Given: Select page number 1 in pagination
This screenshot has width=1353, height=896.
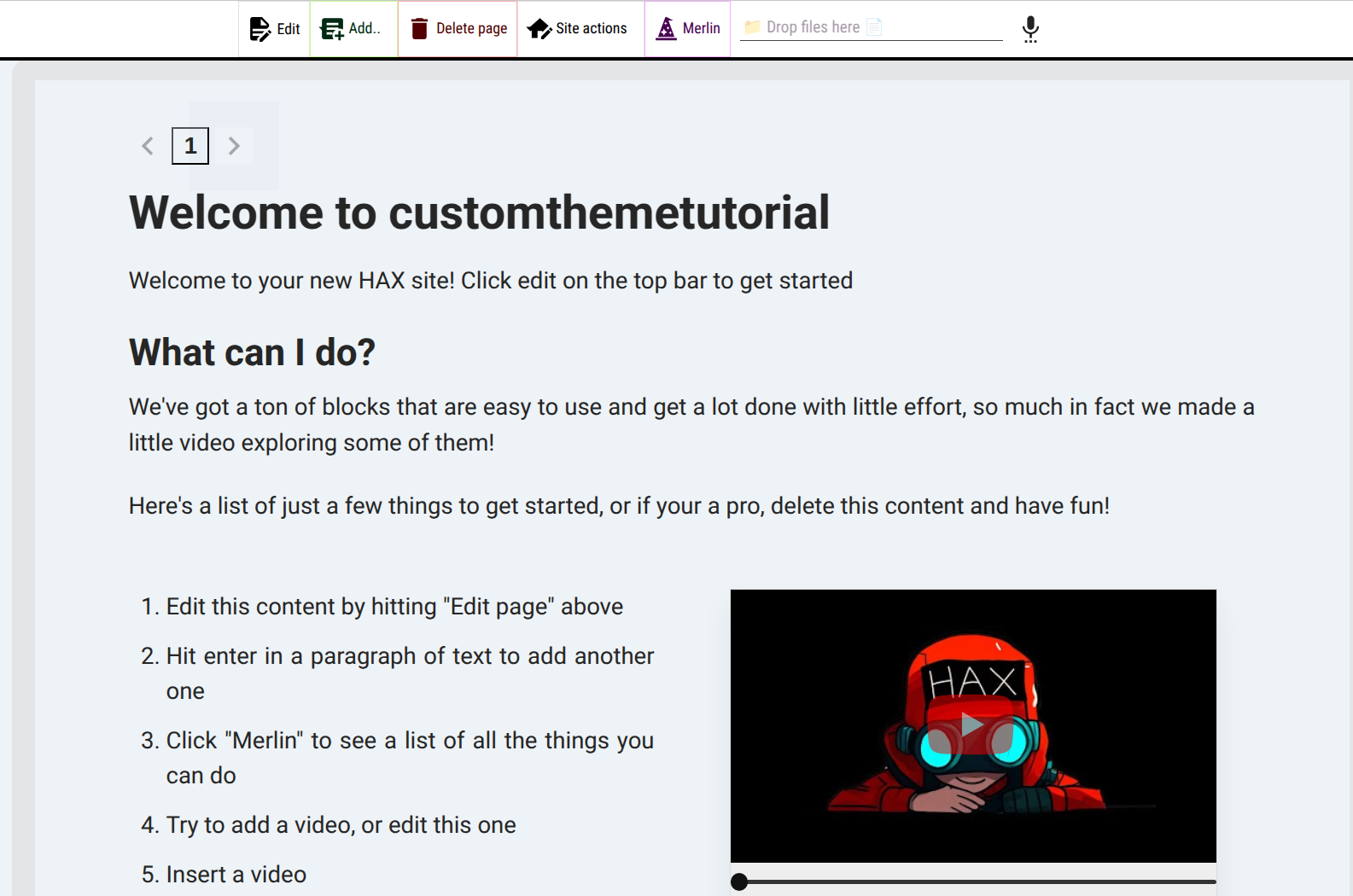Looking at the screenshot, I should click(x=190, y=146).
